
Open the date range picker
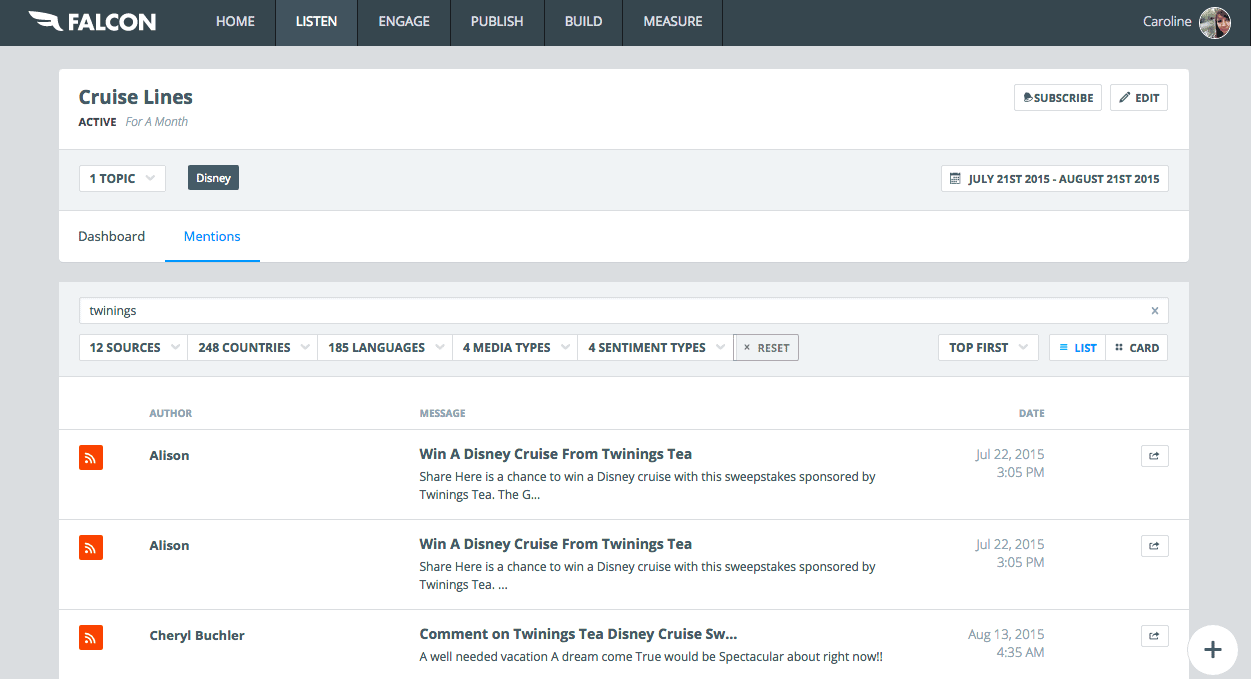(x=1054, y=179)
